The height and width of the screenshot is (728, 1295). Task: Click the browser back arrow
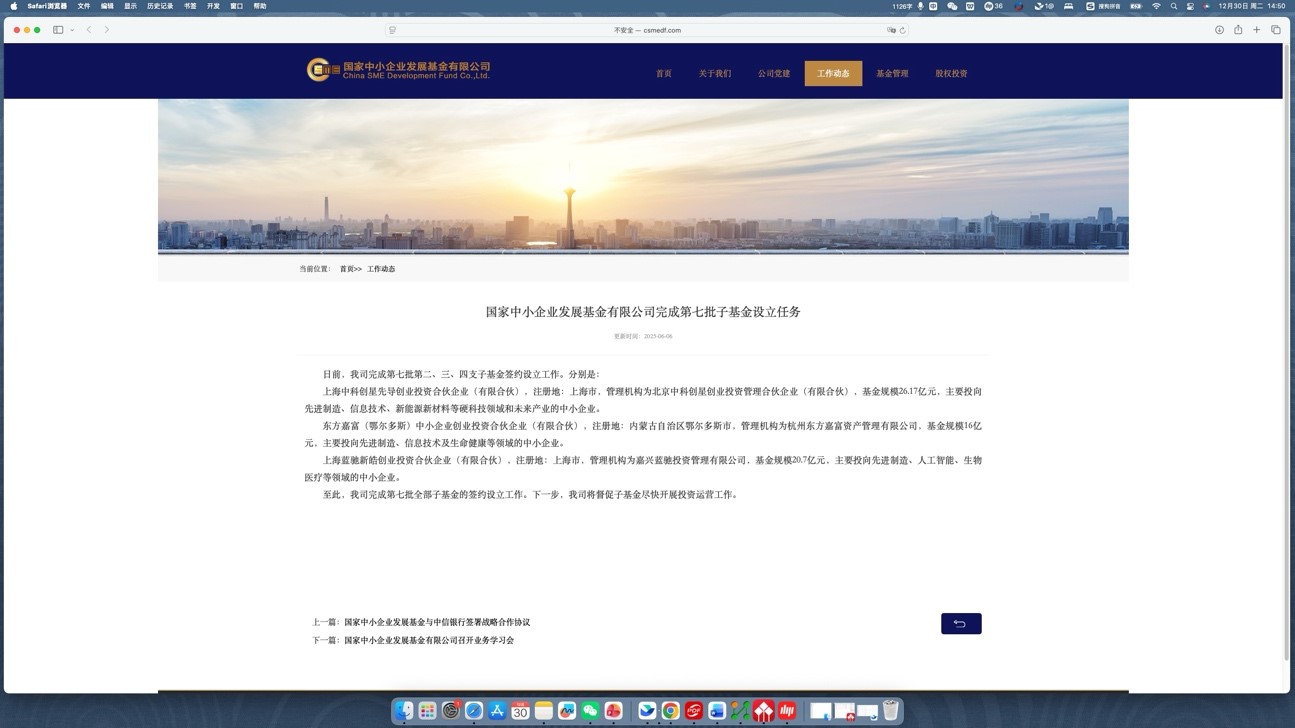(x=89, y=30)
